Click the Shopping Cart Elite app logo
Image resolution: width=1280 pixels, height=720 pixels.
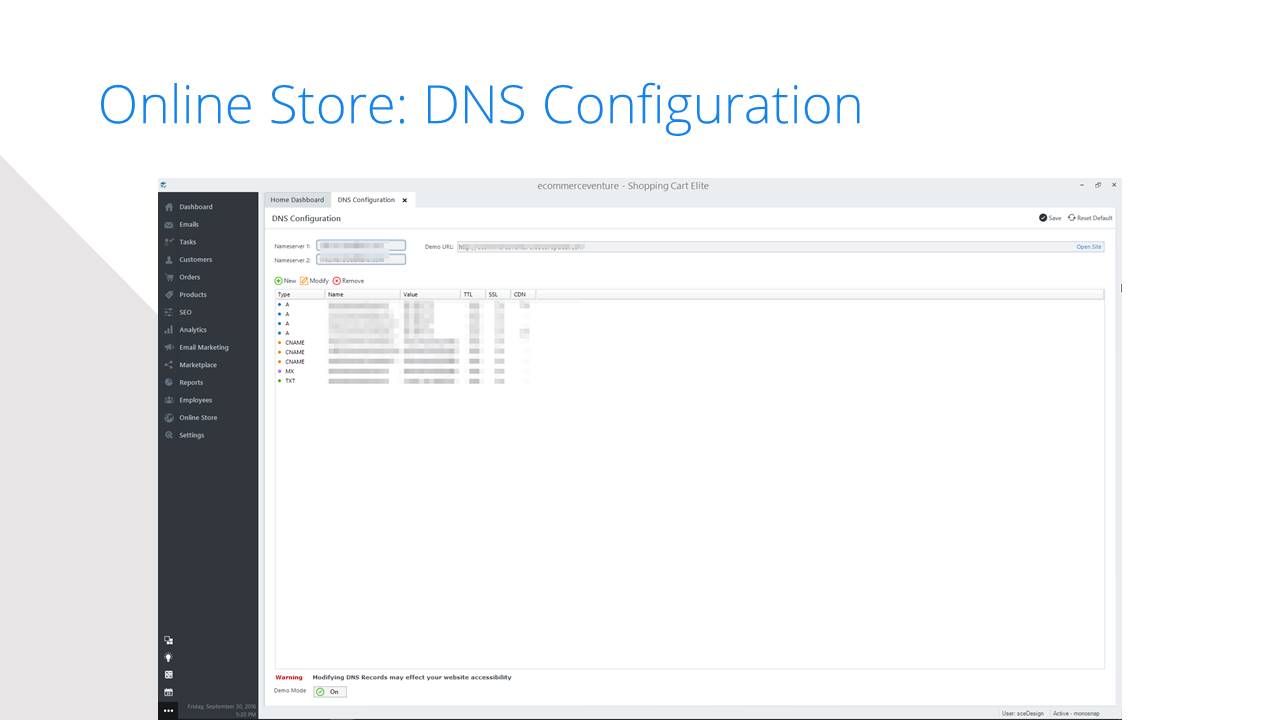[163, 185]
